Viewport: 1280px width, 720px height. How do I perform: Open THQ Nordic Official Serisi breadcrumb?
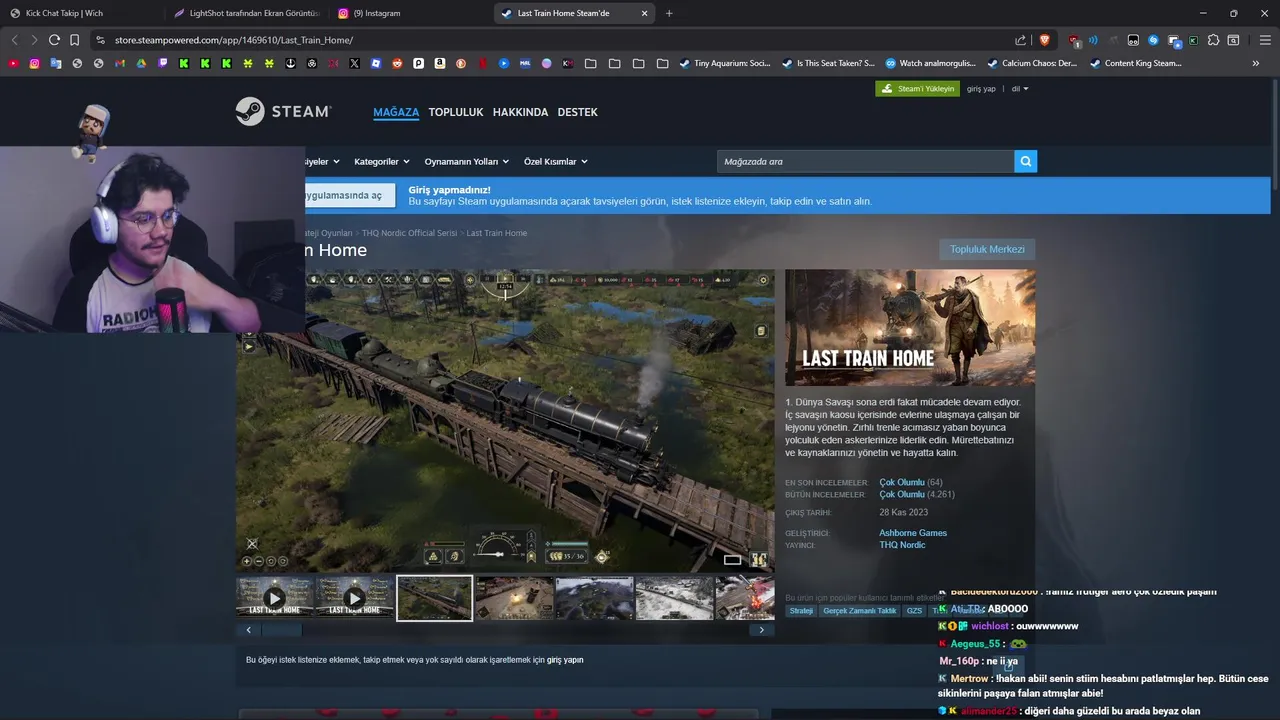409,233
